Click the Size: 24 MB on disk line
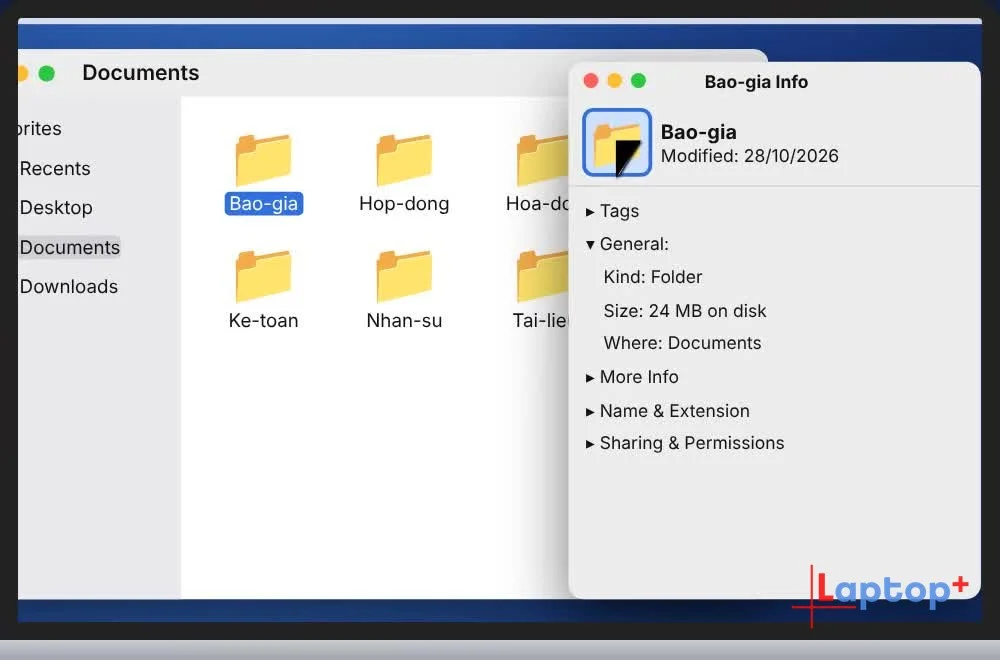 point(685,311)
